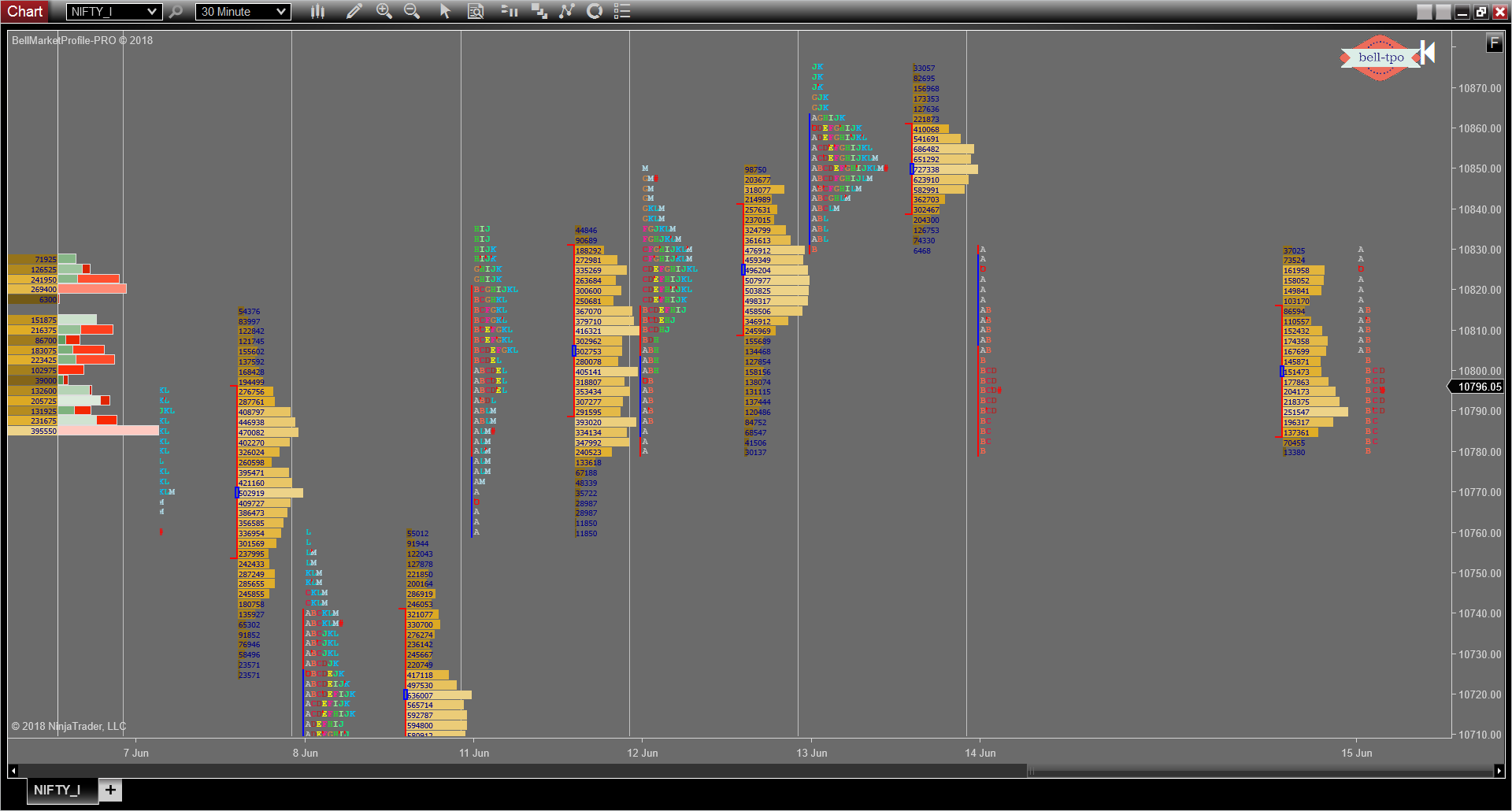Viewport: 1512px width, 811px height.
Task: Open the Chart Trader icon
Action: 510,12
